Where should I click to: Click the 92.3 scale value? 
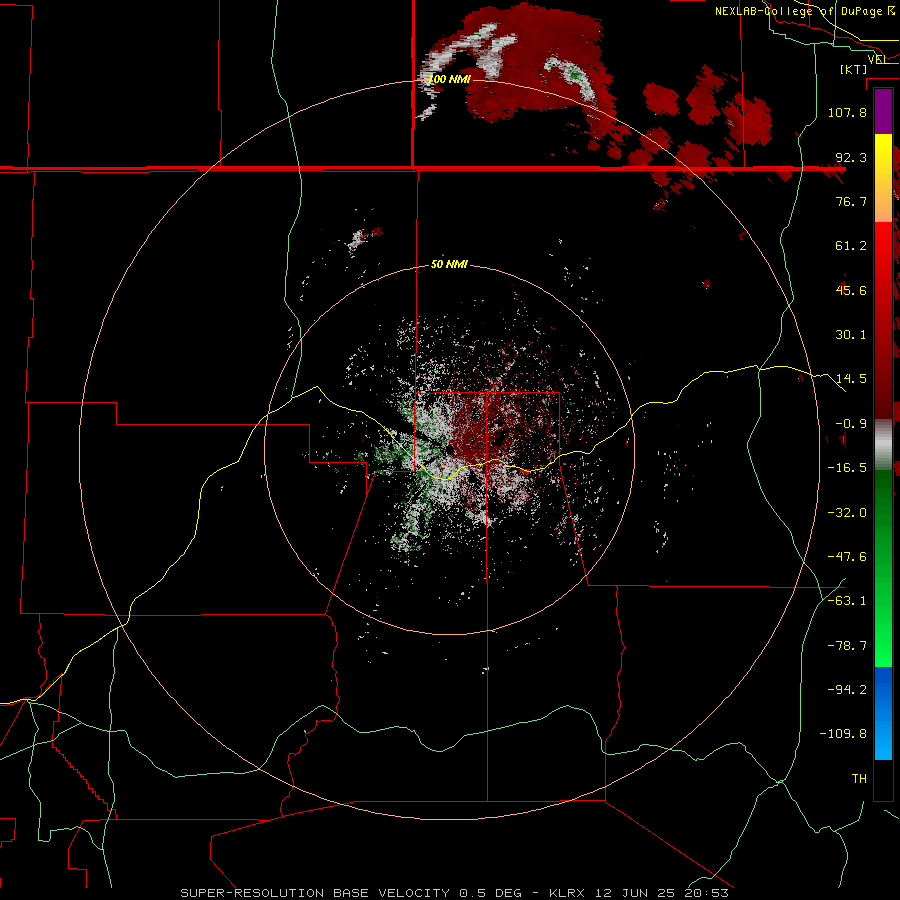851,157
